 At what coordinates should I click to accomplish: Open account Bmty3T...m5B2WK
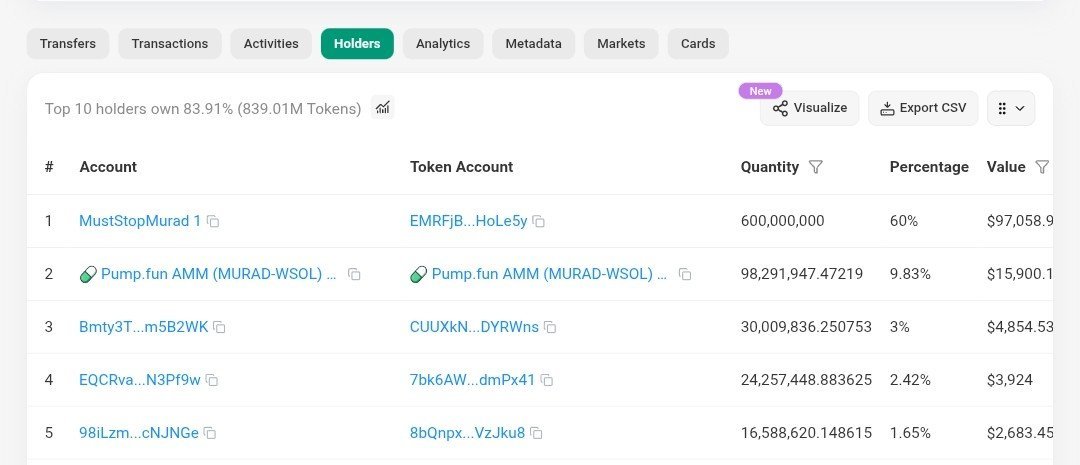point(143,327)
